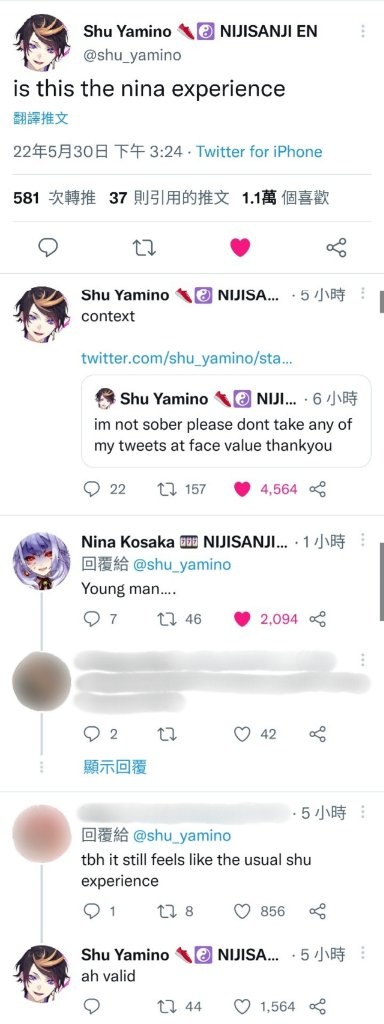This screenshot has width=384, height=1024.
Task: Share the "tbh it still feels" reply
Action: (x=317, y=911)
